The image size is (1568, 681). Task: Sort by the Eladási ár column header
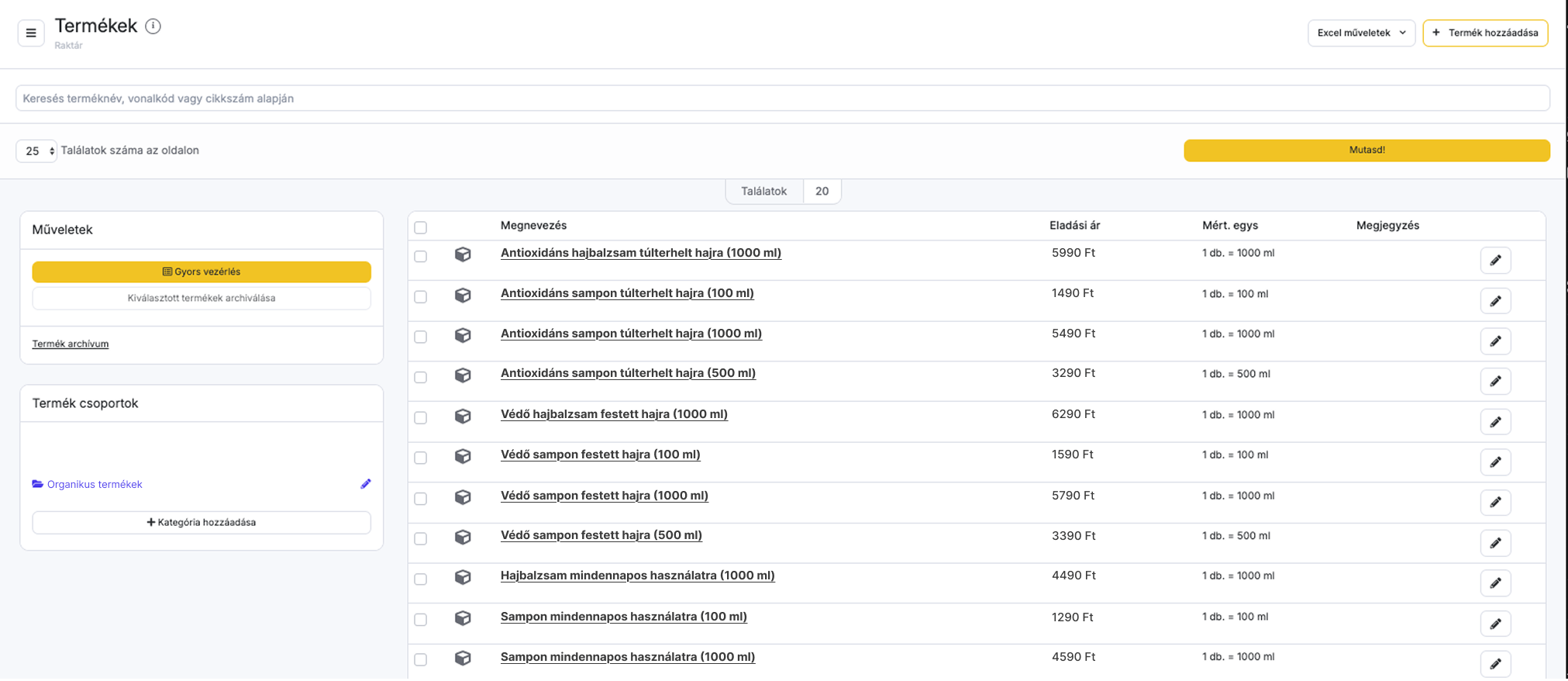coord(1074,226)
